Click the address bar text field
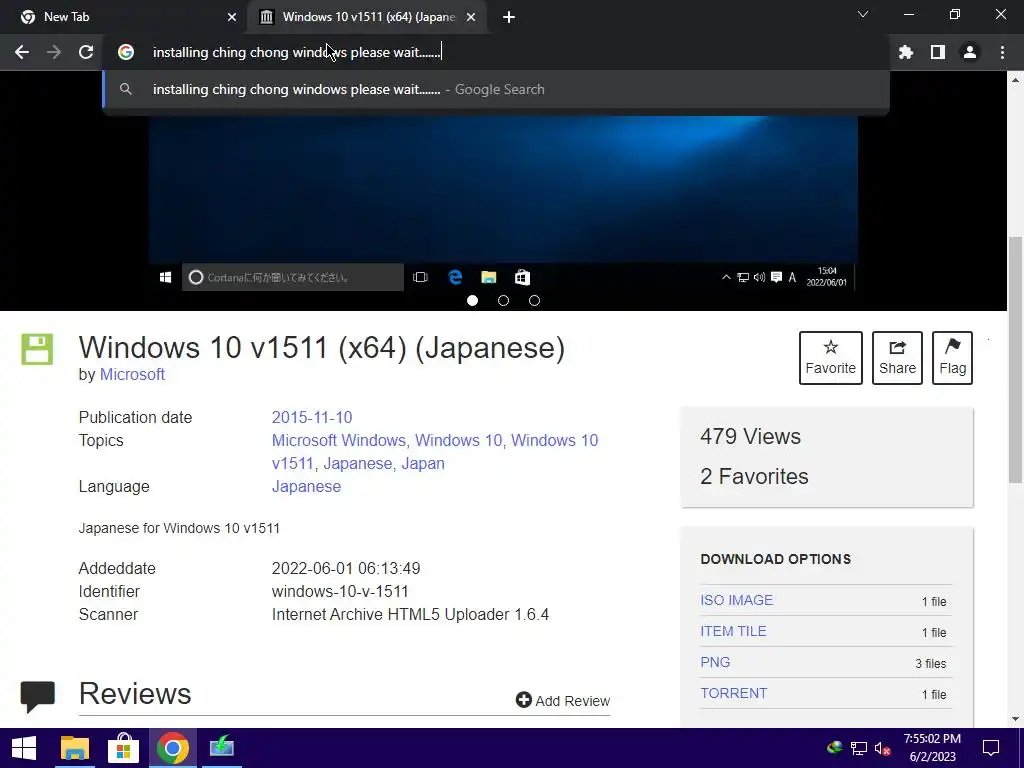This screenshot has width=1024, height=768. point(496,52)
